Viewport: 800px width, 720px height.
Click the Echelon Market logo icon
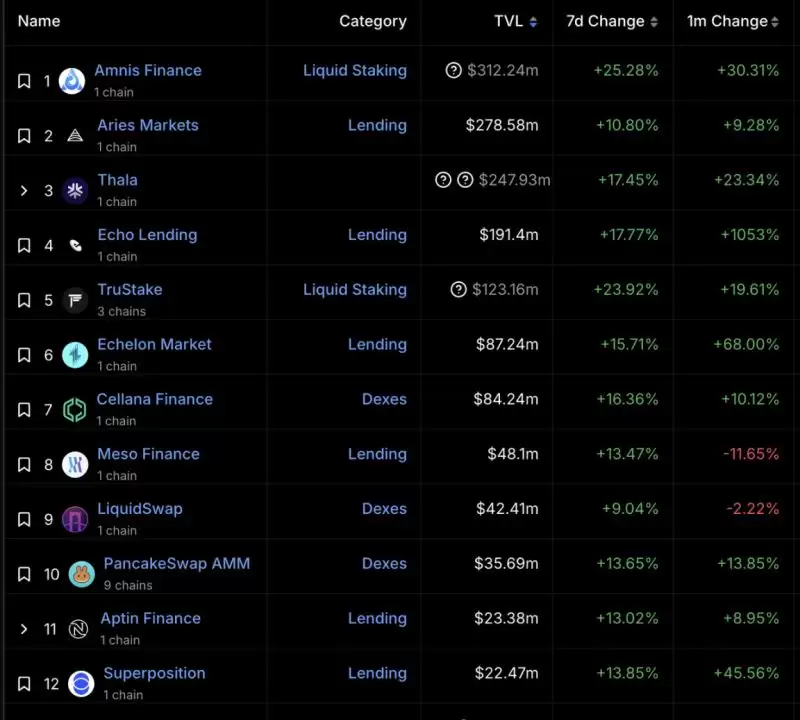(75, 355)
